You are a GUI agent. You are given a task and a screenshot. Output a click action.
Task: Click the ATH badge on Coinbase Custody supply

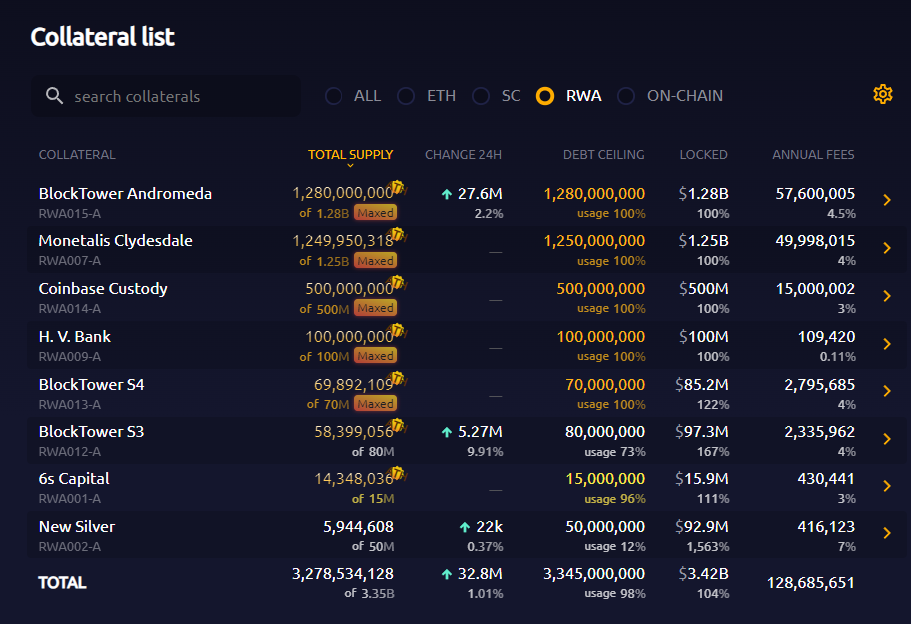(x=397, y=283)
